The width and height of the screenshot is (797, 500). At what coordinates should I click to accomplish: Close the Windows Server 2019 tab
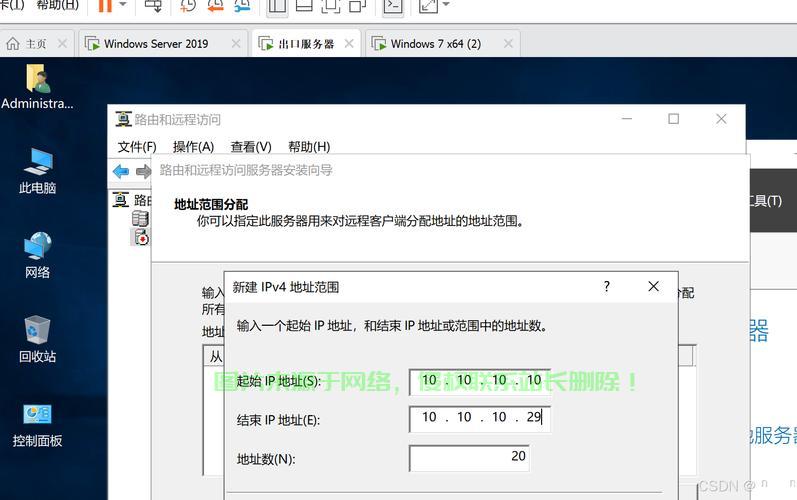click(x=236, y=44)
